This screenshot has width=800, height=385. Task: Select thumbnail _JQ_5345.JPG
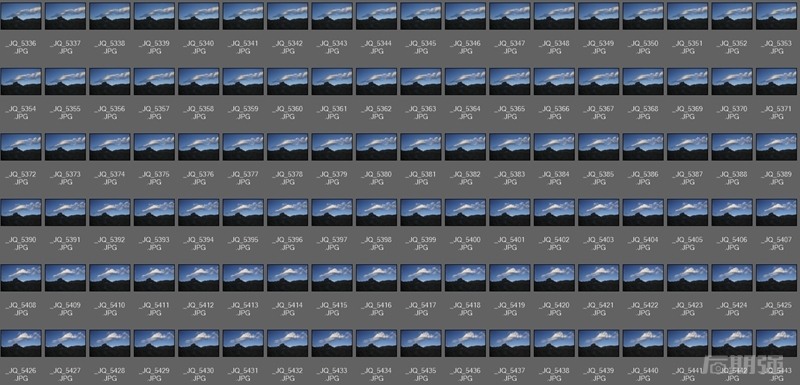[x=421, y=16]
